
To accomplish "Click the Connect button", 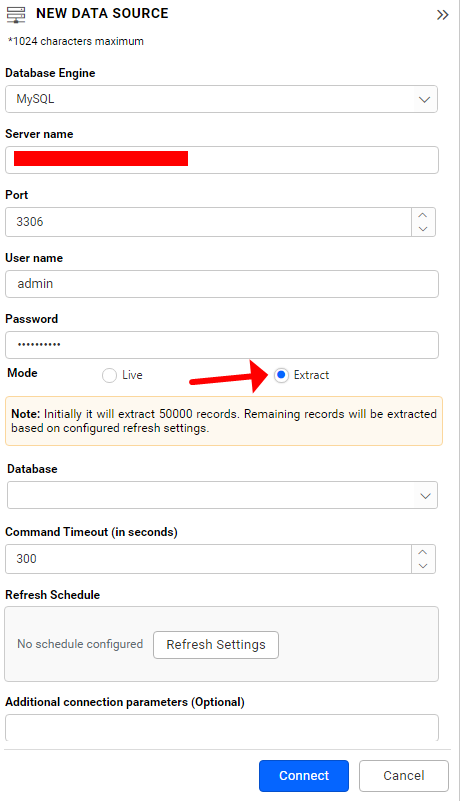I will coord(304,775).
